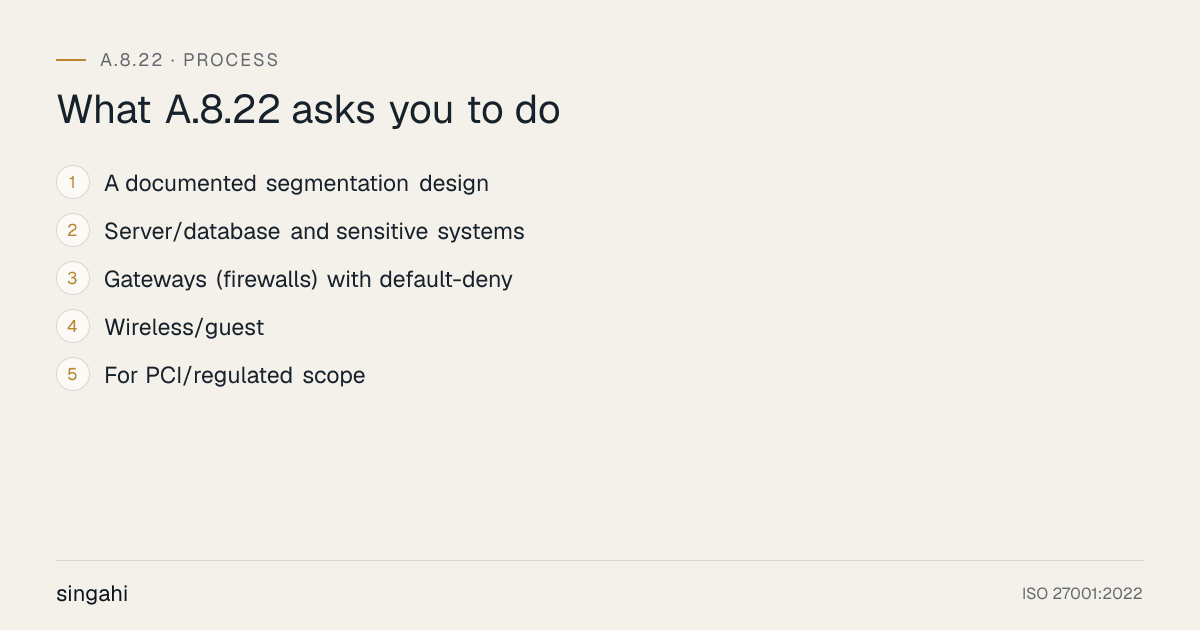Click the orange dash before A.8.22
Screen dimensions: 1200x630
[71, 60]
